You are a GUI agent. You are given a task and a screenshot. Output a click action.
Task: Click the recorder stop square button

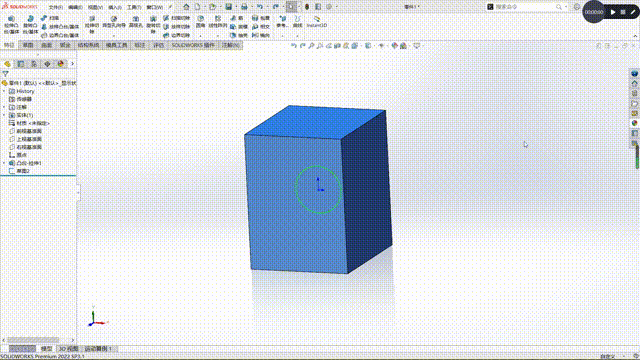point(623,12)
